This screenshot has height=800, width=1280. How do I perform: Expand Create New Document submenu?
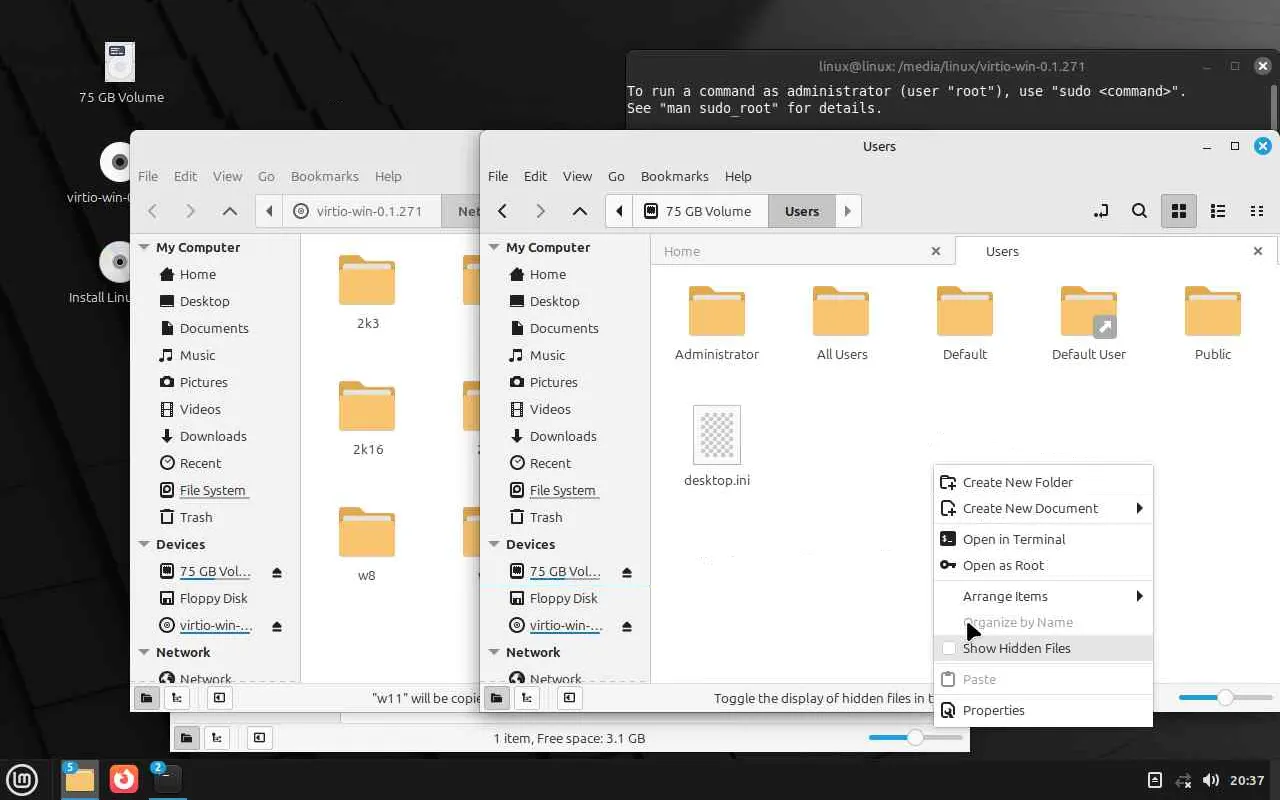(x=1043, y=508)
